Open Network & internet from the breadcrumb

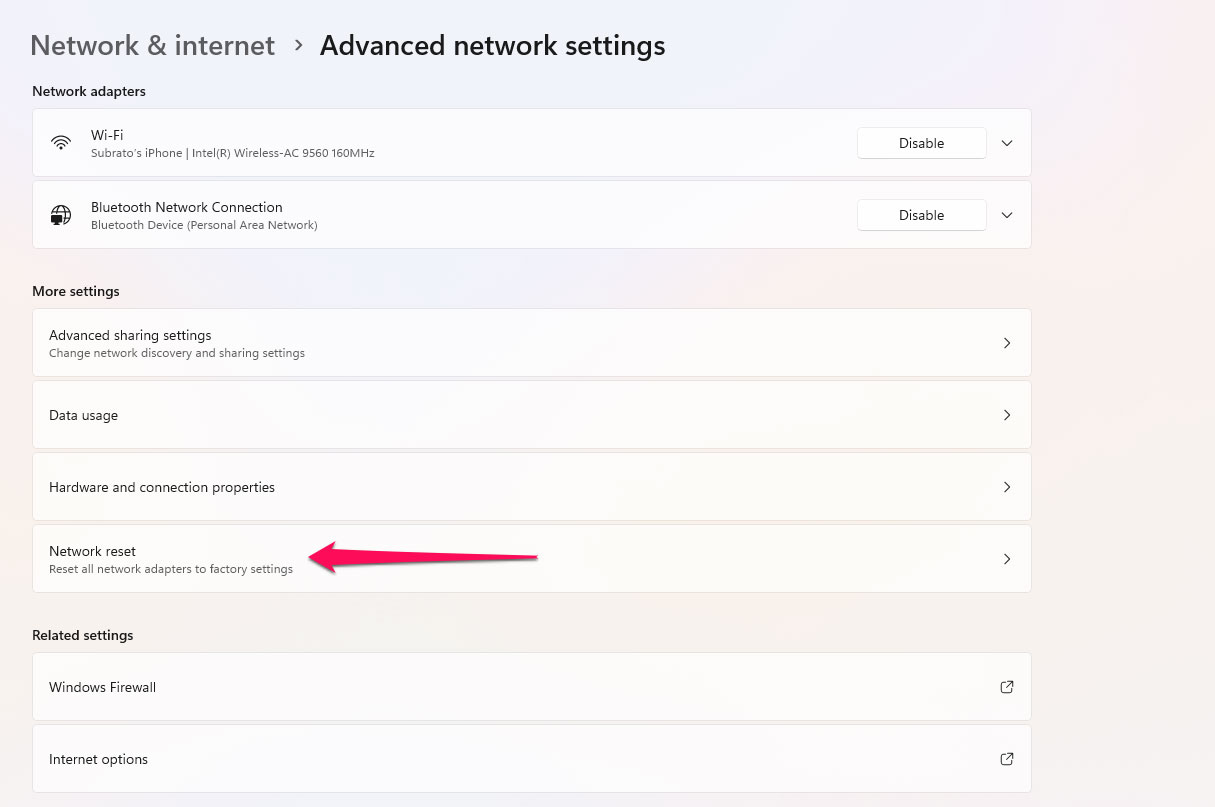[152, 45]
